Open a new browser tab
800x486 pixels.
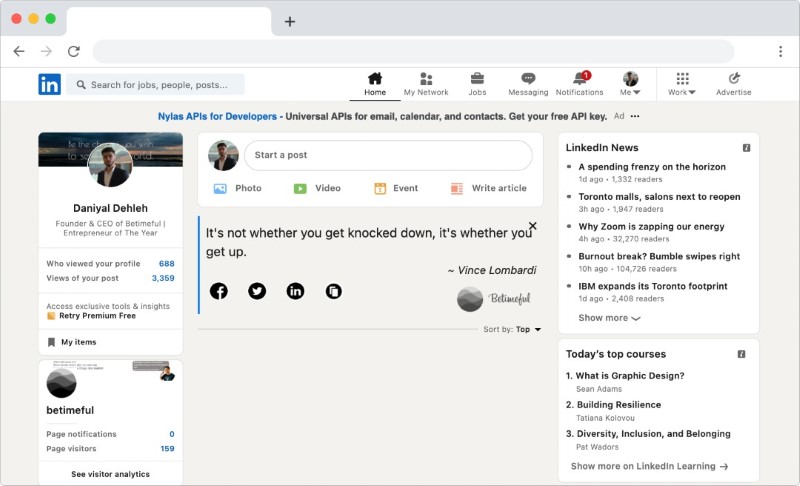tap(290, 21)
